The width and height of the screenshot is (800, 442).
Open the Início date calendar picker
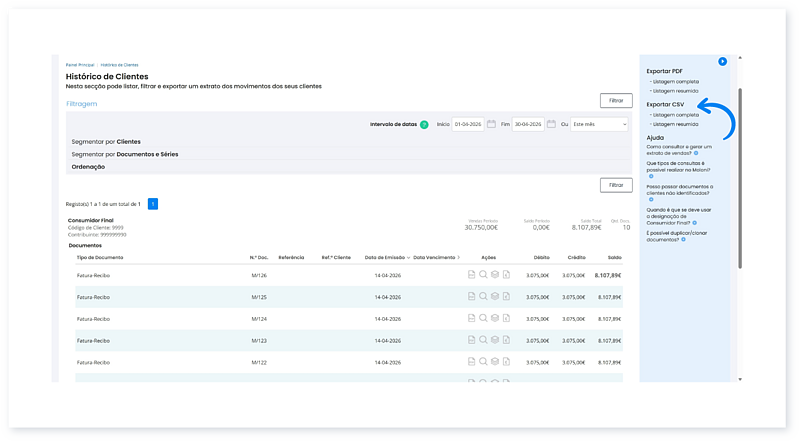[x=492, y=125]
